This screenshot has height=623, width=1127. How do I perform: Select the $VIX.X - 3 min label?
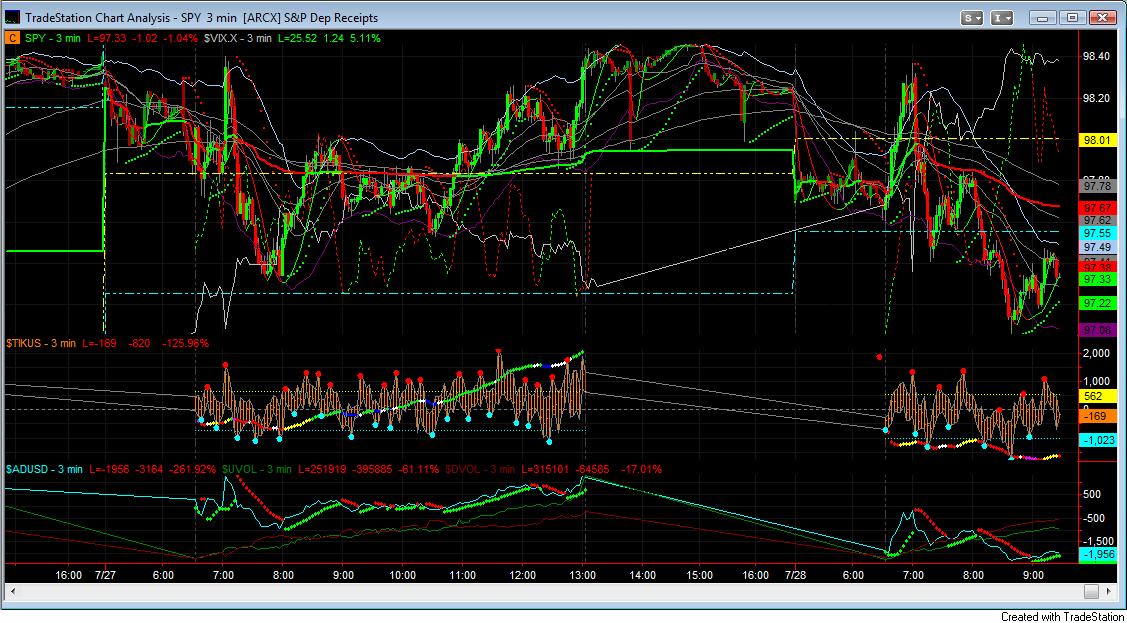point(238,38)
